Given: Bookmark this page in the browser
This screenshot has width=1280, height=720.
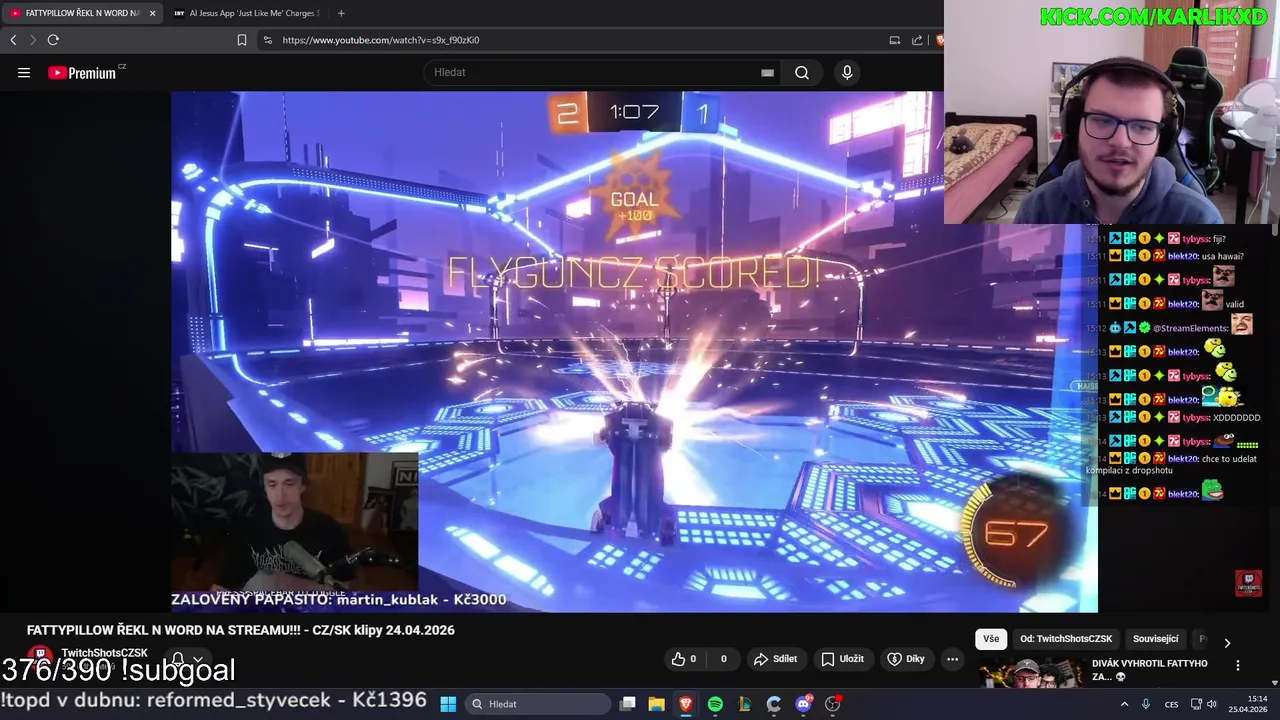Looking at the screenshot, I should pyautogui.click(x=242, y=40).
